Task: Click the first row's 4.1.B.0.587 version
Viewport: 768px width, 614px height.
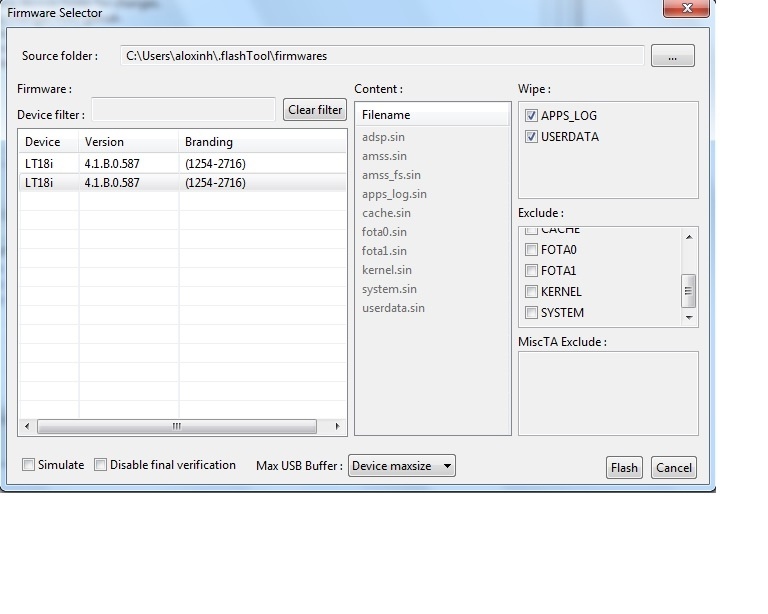Action: click(112, 164)
